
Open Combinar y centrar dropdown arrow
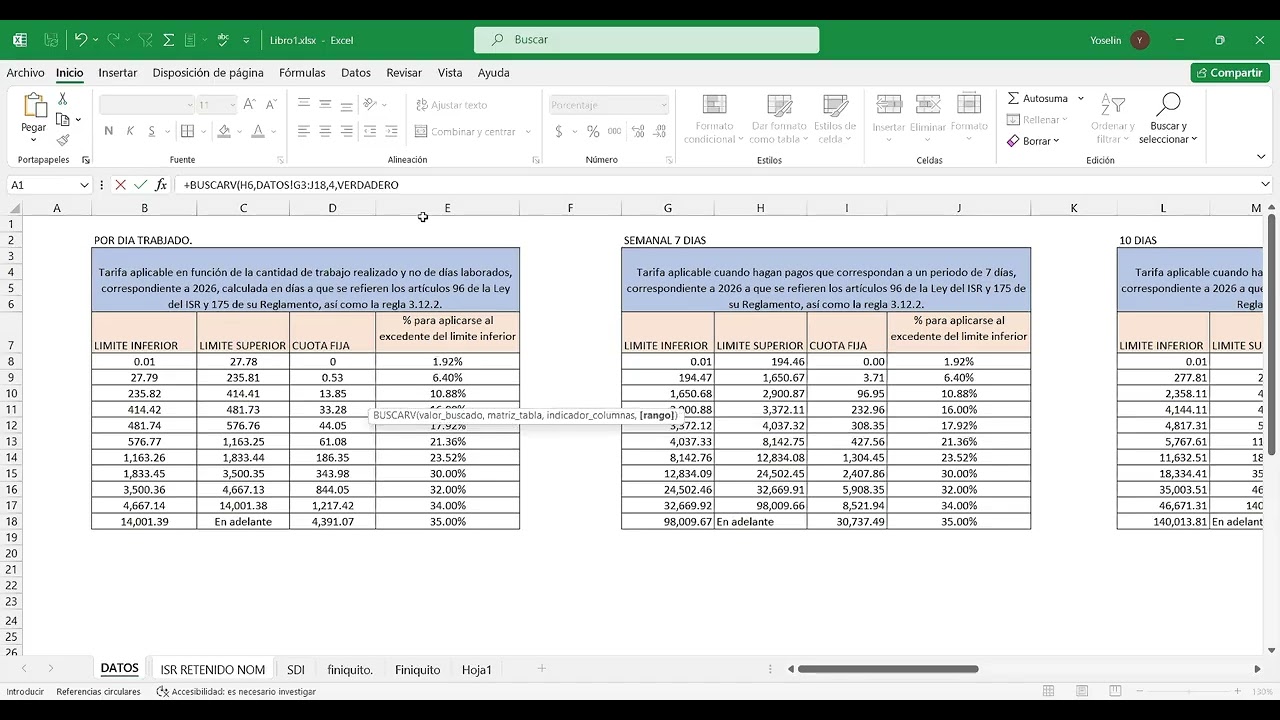click(528, 132)
